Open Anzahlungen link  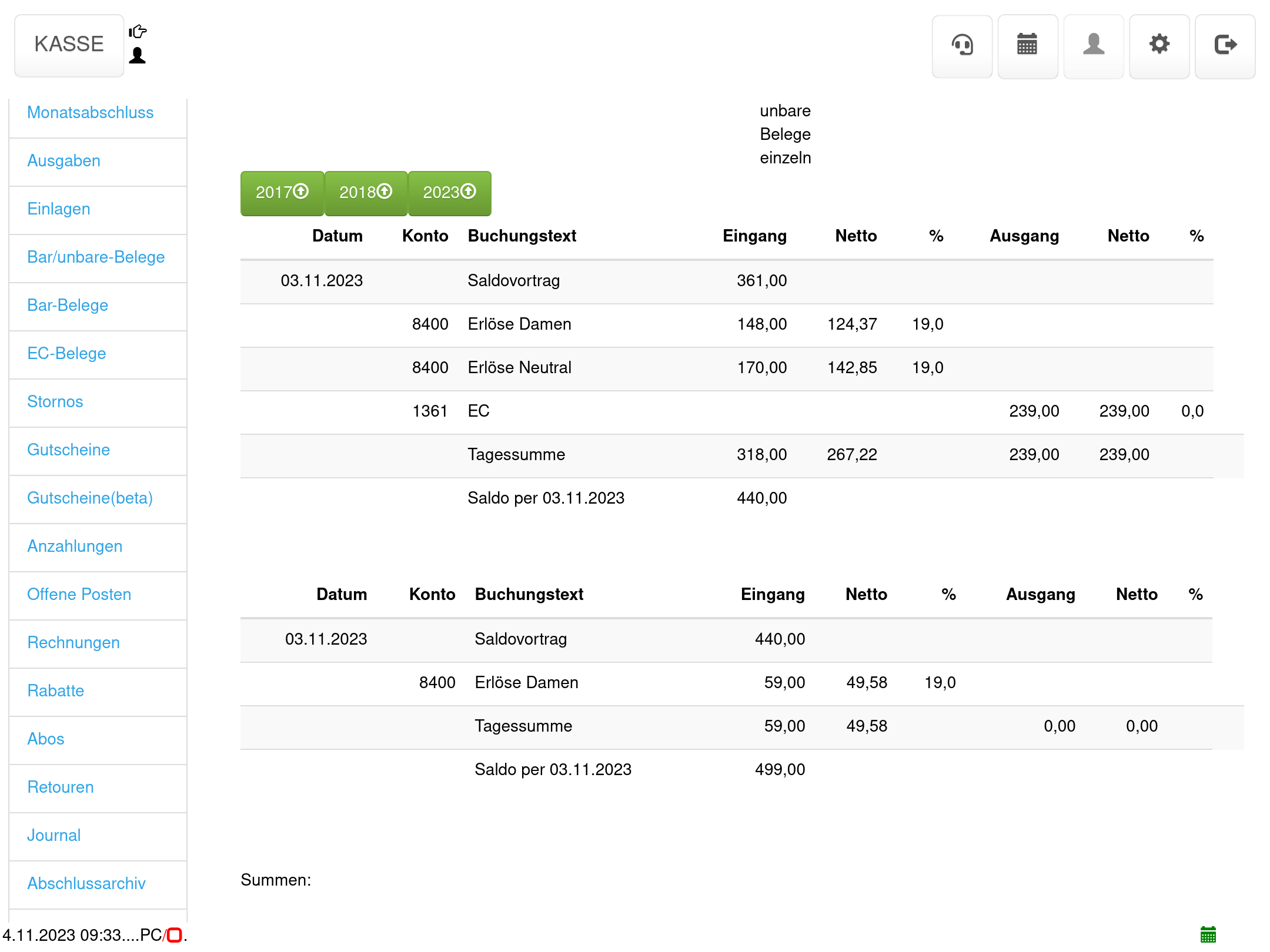tap(75, 546)
